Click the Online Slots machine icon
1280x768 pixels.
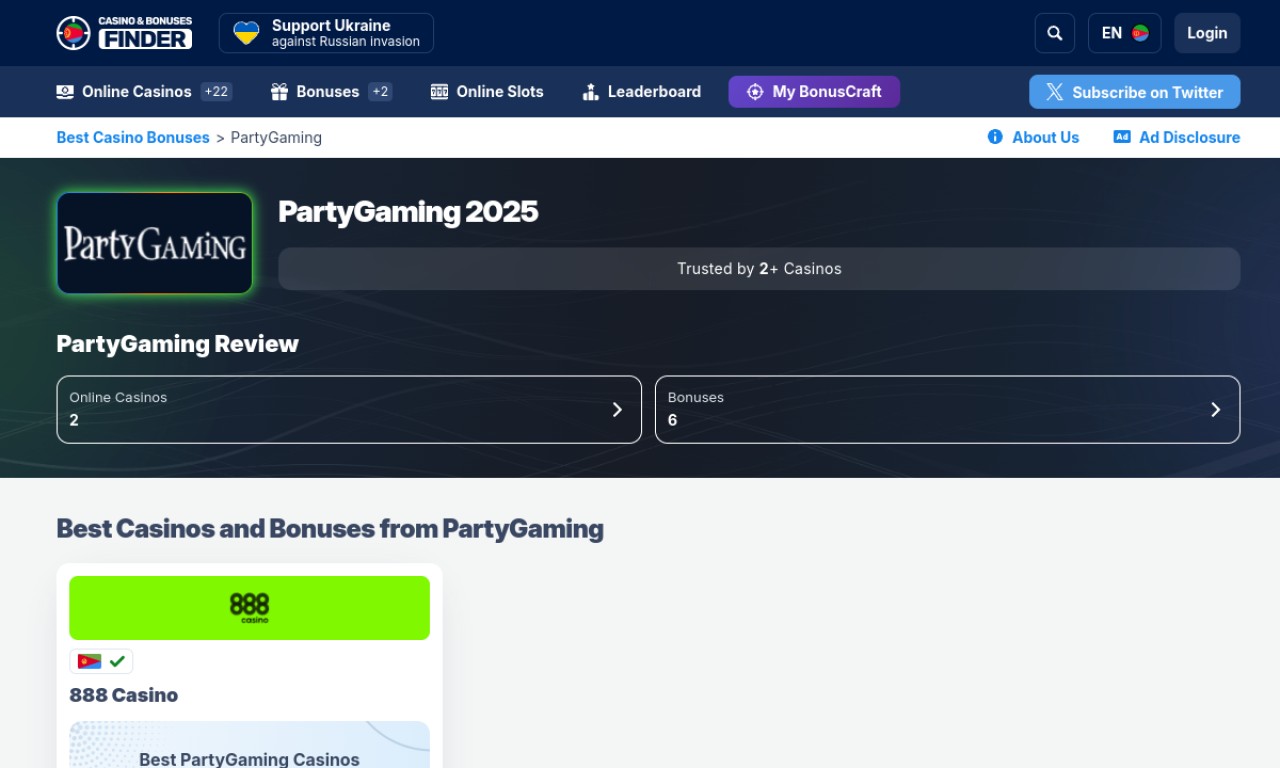(x=439, y=92)
